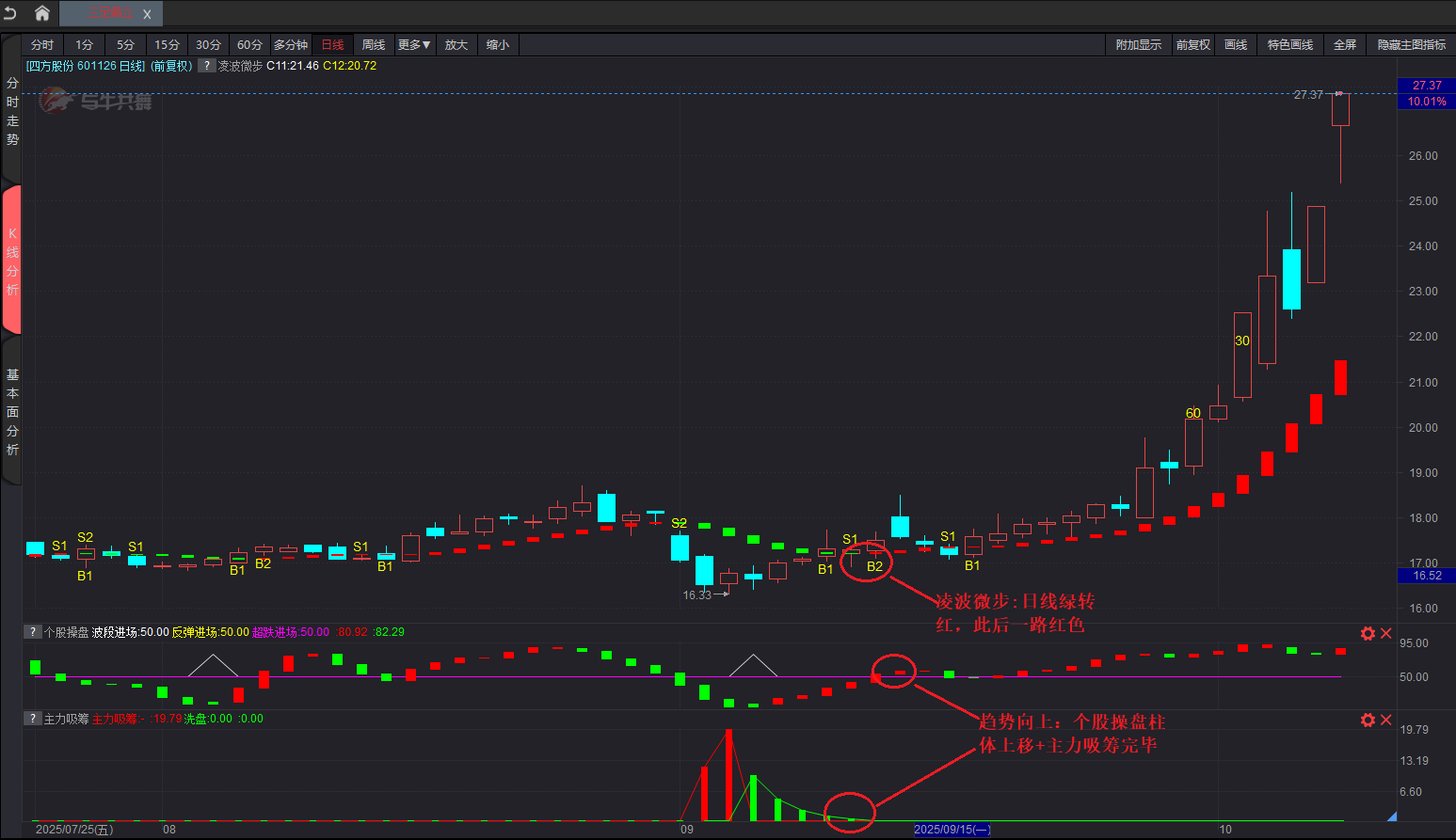This screenshot has width=1456, height=840.
Task: Switch to the 周线 weekly chart tab
Action: point(374,45)
